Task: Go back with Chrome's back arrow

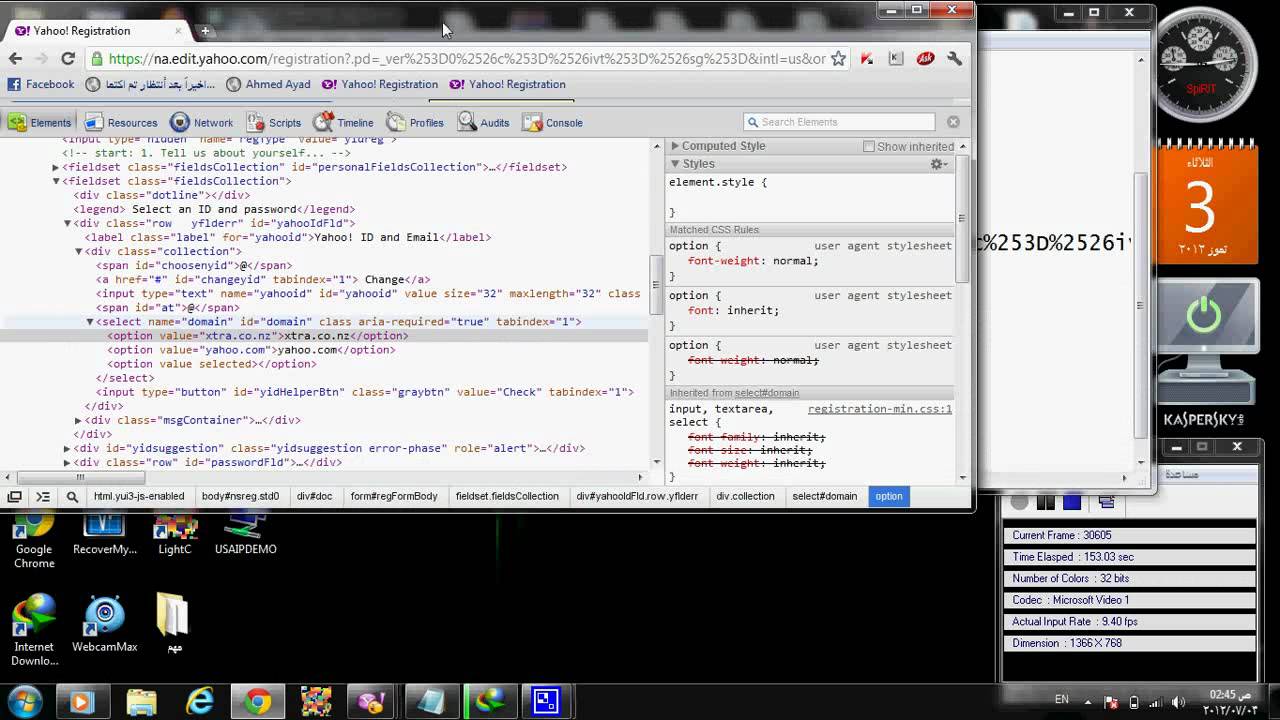Action: (x=16, y=59)
